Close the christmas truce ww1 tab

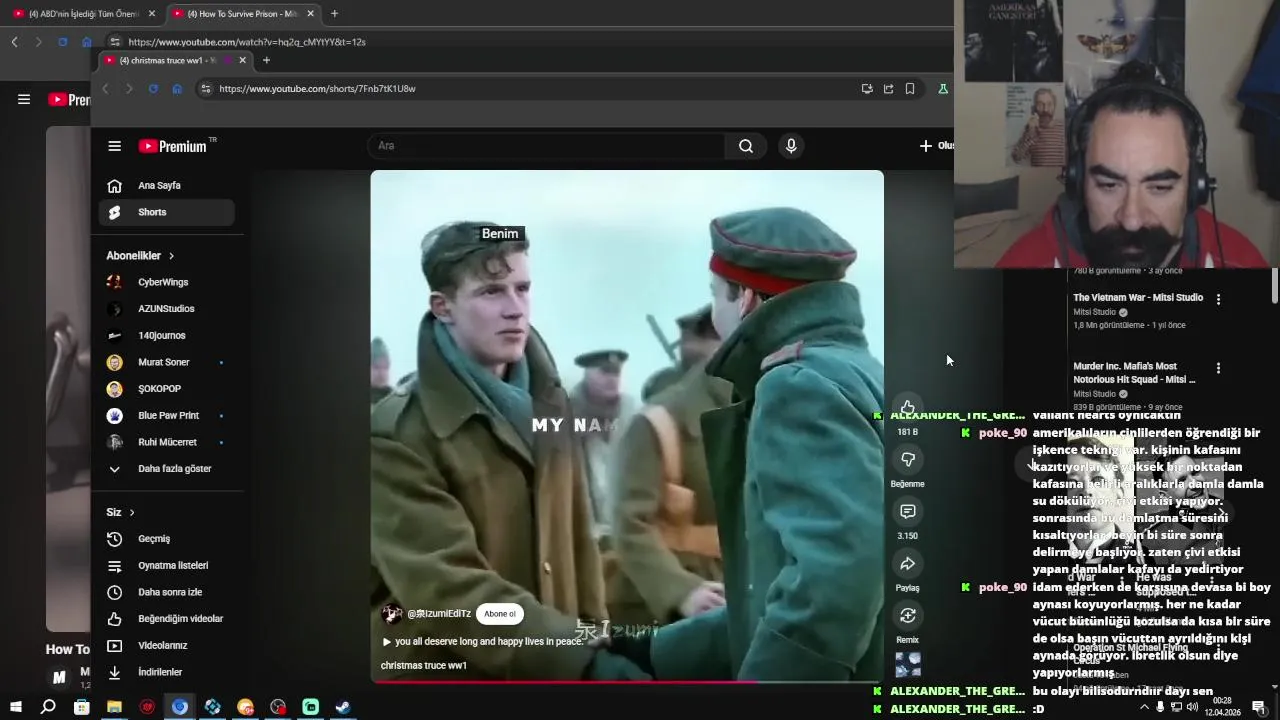coord(242,60)
